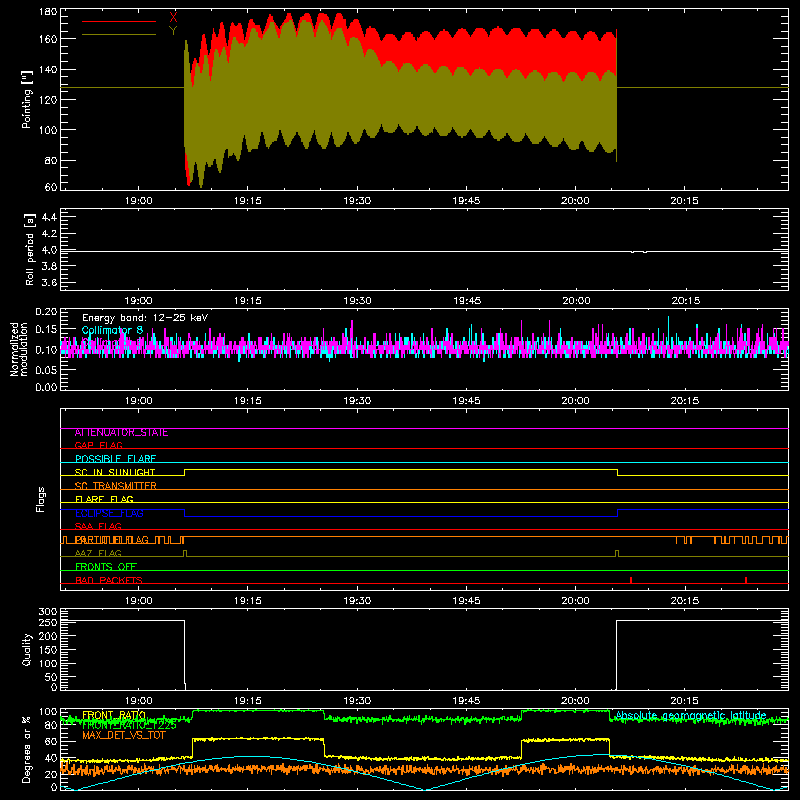The width and height of the screenshot is (800, 800).
Task: Click 19:00 time label under Quality panel
Action: [x=139, y=701]
